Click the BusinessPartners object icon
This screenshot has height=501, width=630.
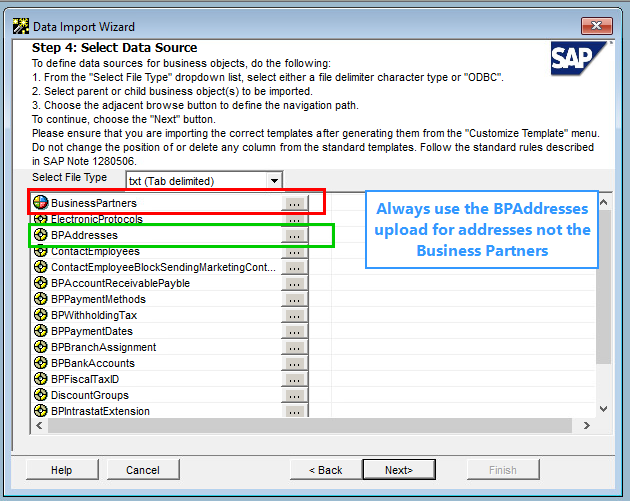click(x=41, y=202)
